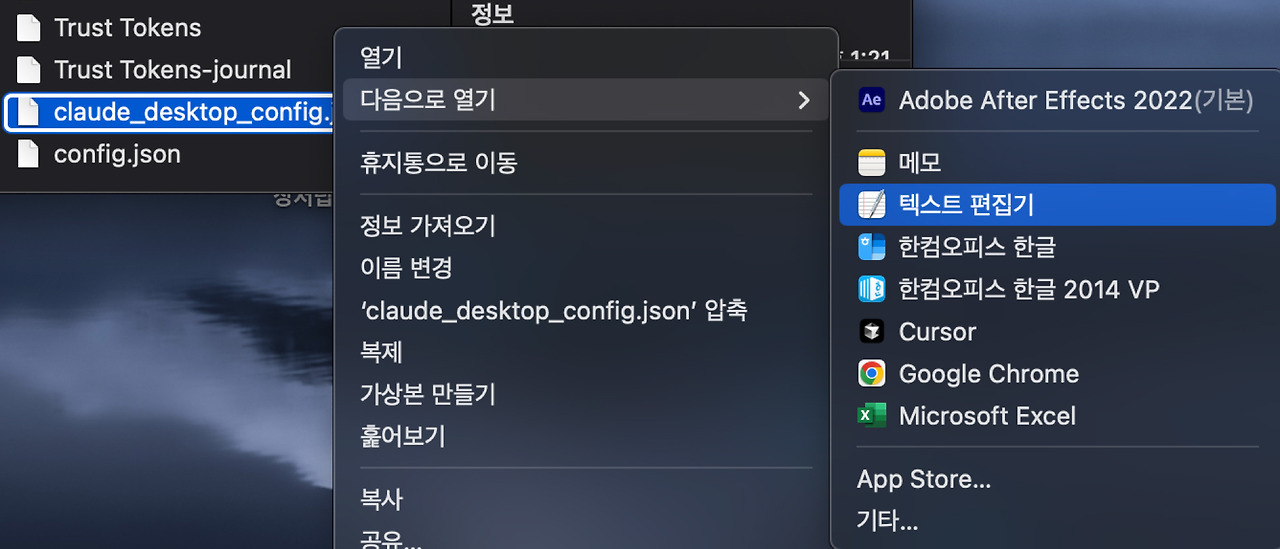The height and width of the screenshot is (549, 1280).
Task: Open file with Cursor
Action: [x=1058, y=332]
